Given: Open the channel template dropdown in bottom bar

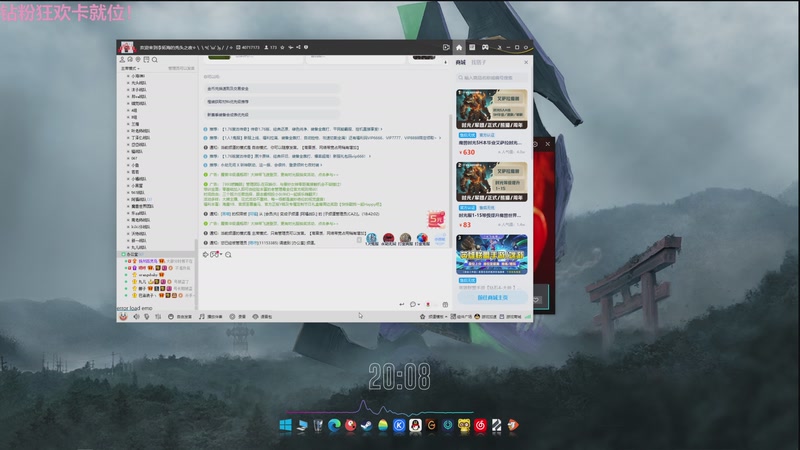Looking at the screenshot, I should [434, 317].
